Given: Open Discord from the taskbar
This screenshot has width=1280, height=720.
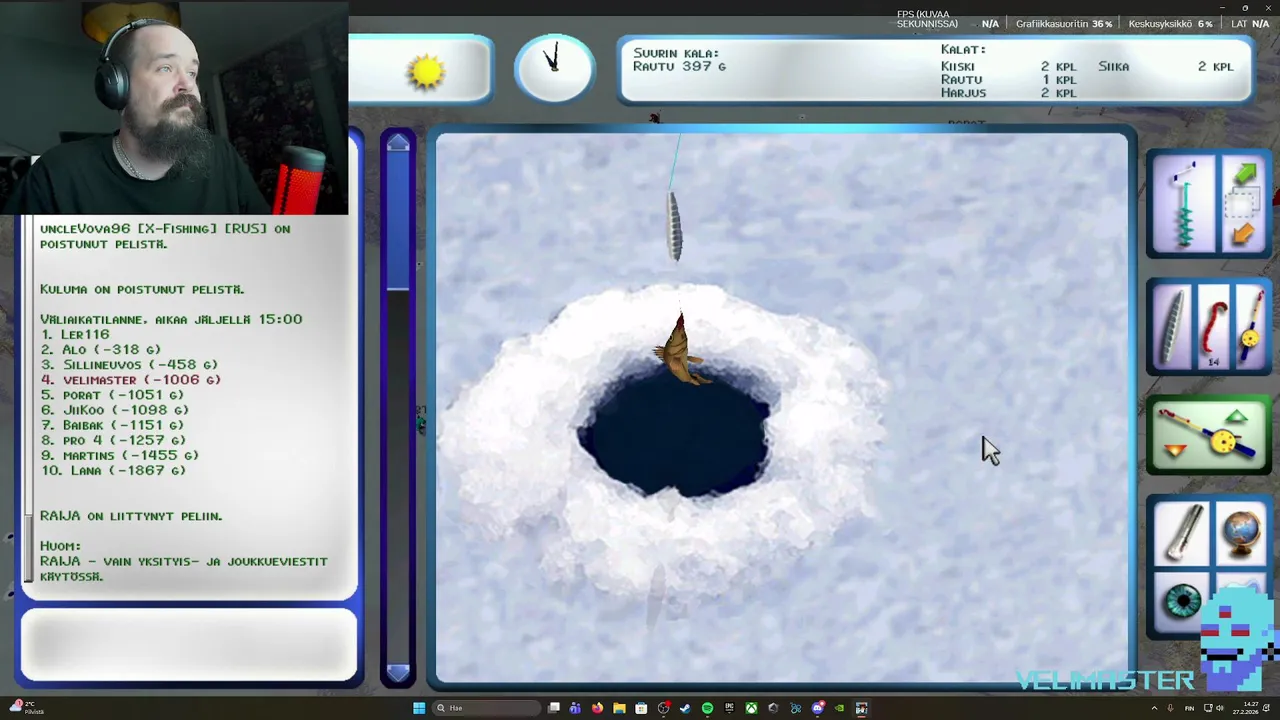Looking at the screenshot, I should [817, 708].
